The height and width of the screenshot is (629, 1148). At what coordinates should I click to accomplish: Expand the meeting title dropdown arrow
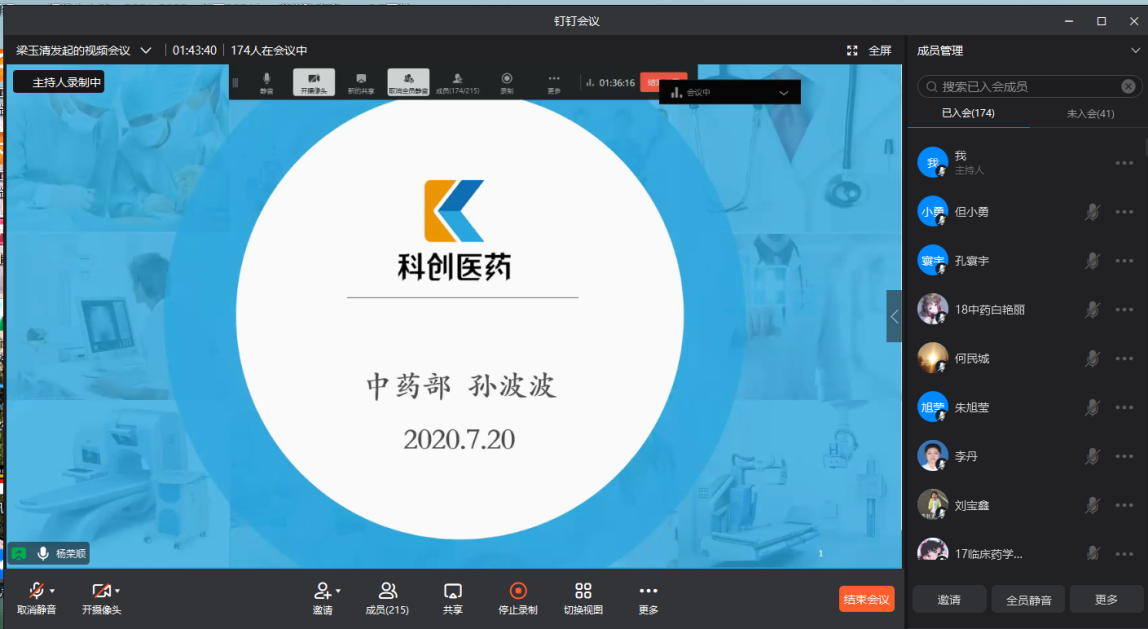[146, 50]
